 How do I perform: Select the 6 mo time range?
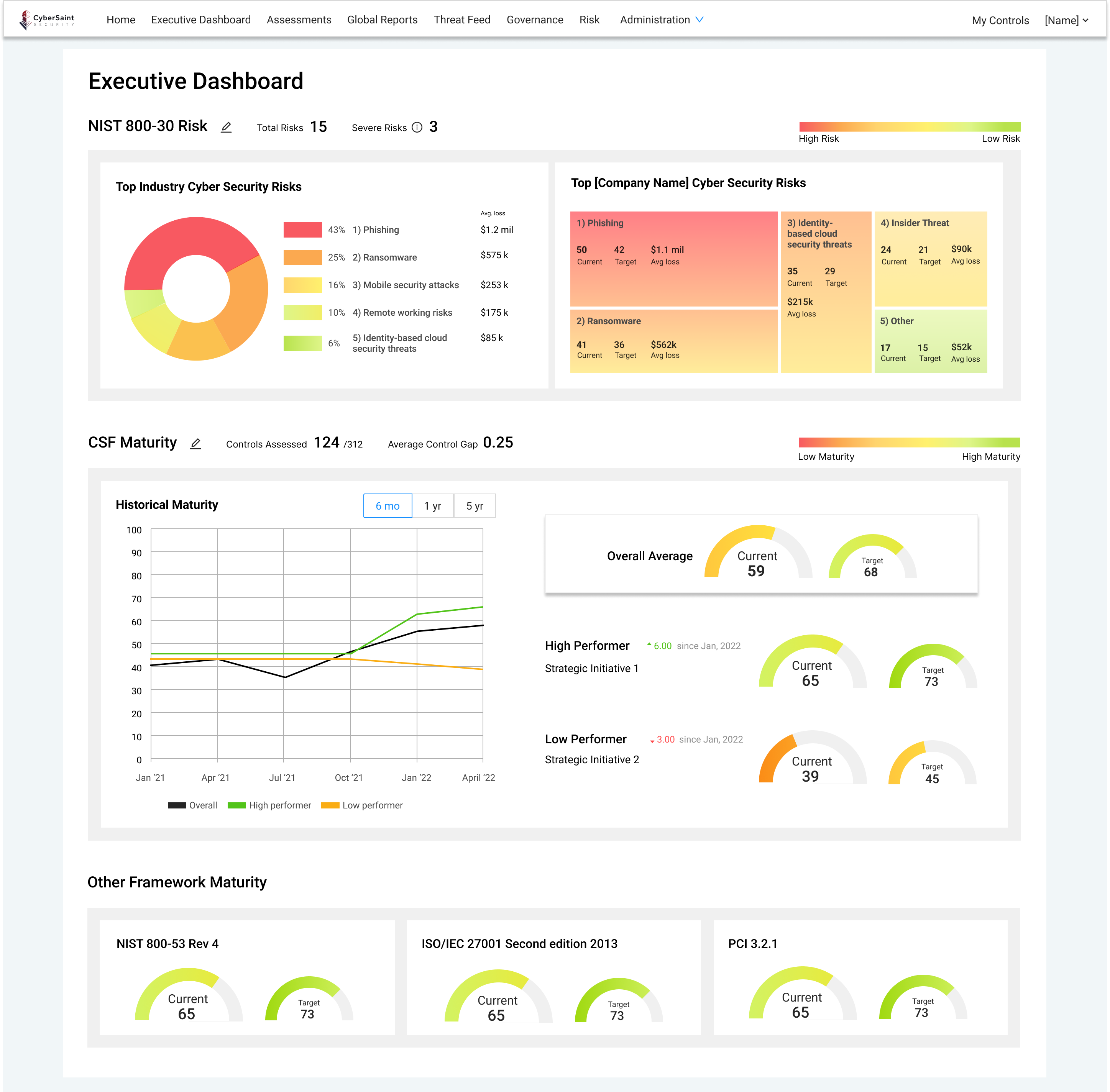click(387, 506)
